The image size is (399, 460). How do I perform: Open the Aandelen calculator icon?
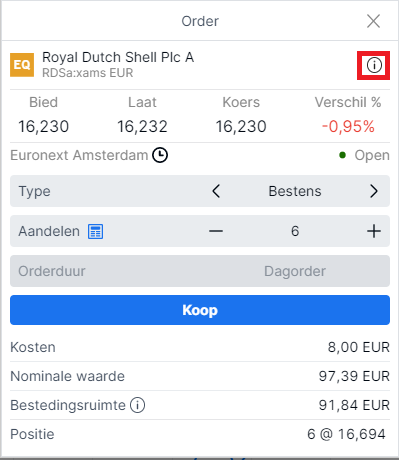pyautogui.click(x=95, y=231)
